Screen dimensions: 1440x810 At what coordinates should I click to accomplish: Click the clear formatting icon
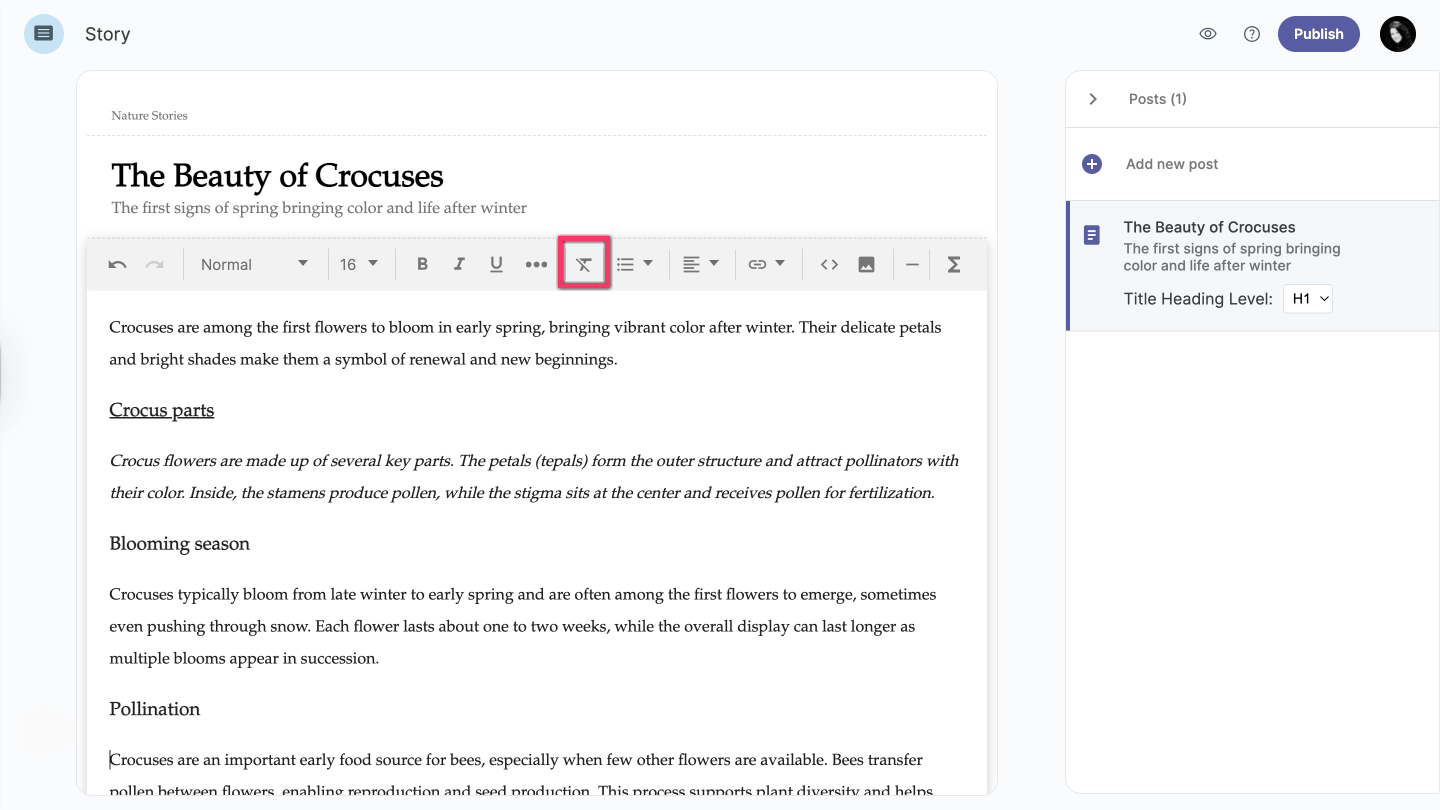coord(584,265)
